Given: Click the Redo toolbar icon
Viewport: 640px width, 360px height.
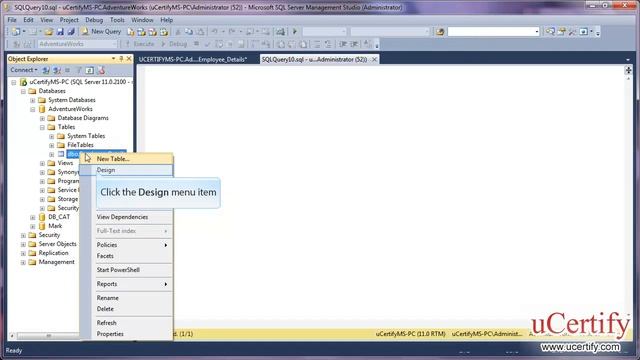Looking at the screenshot, I should pyautogui.click(x=232, y=31).
